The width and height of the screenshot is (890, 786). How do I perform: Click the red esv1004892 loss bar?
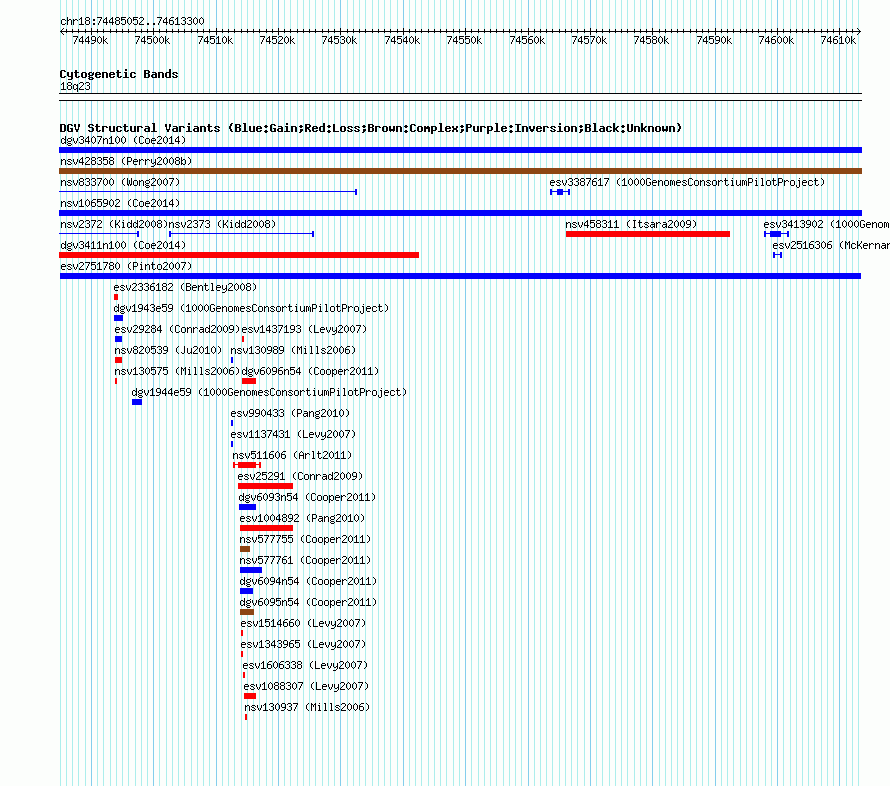[266, 528]
